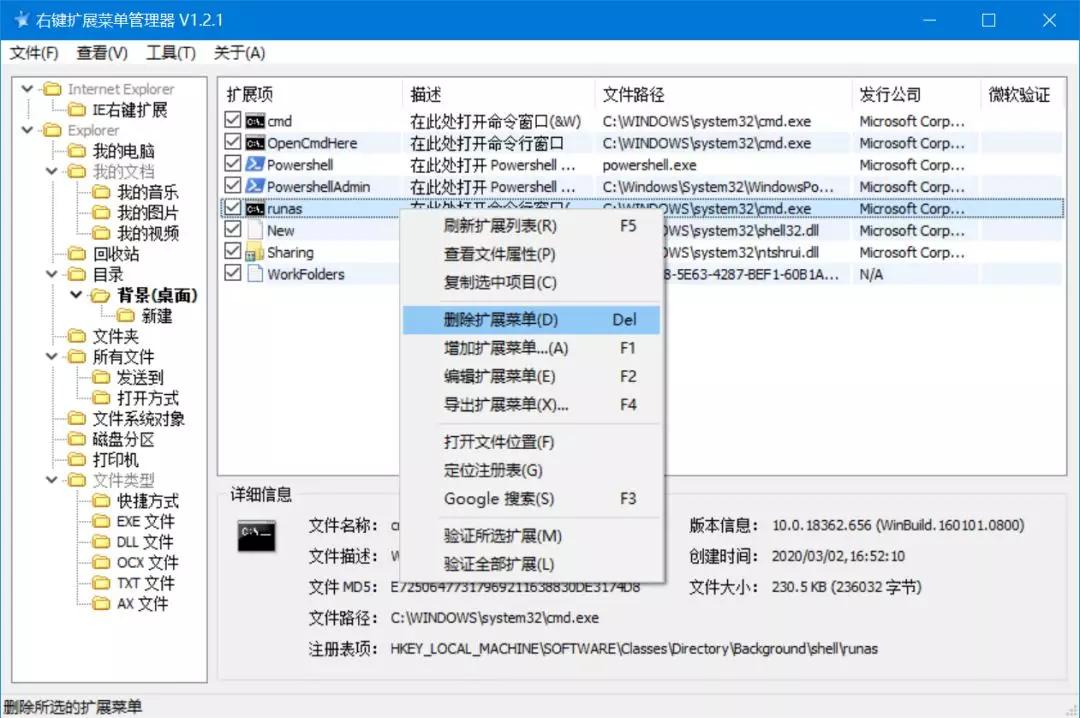Toggle the OpenCmdHere checkbox
1080x718 pixels.
click(x=233, y=144)
